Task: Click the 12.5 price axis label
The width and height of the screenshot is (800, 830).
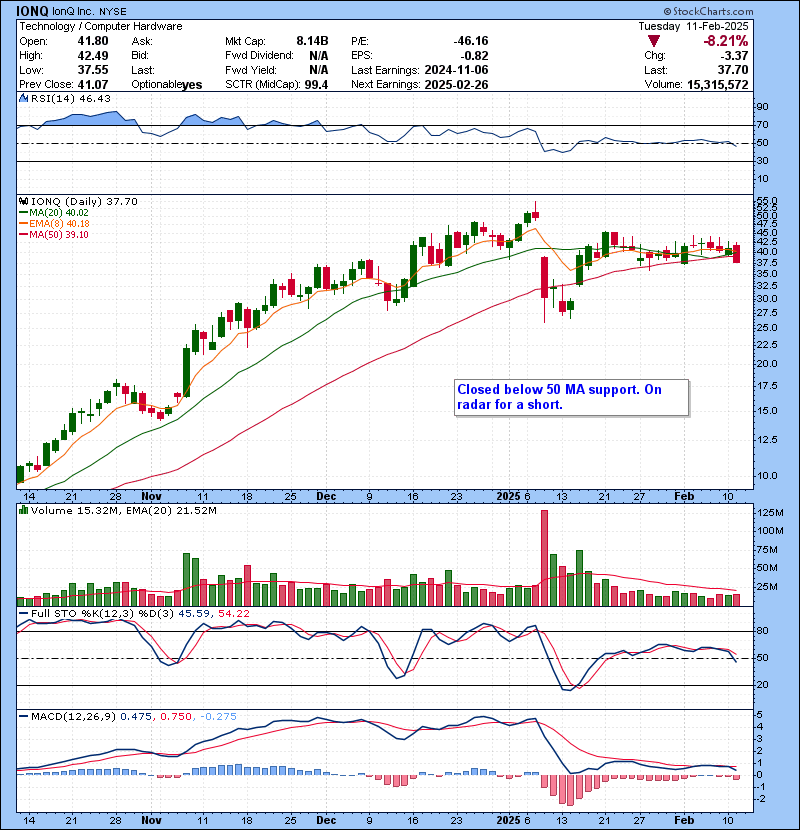Action: 767,440
